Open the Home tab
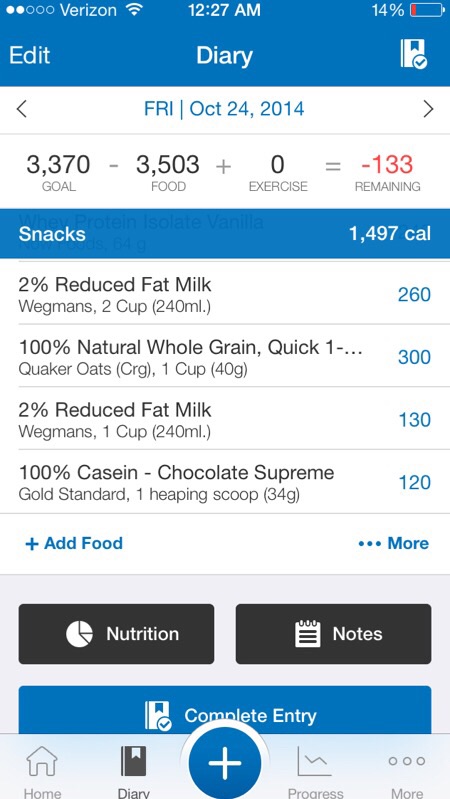Image resolution: width=450 pixels, height=799 pixels. [42, 771]
